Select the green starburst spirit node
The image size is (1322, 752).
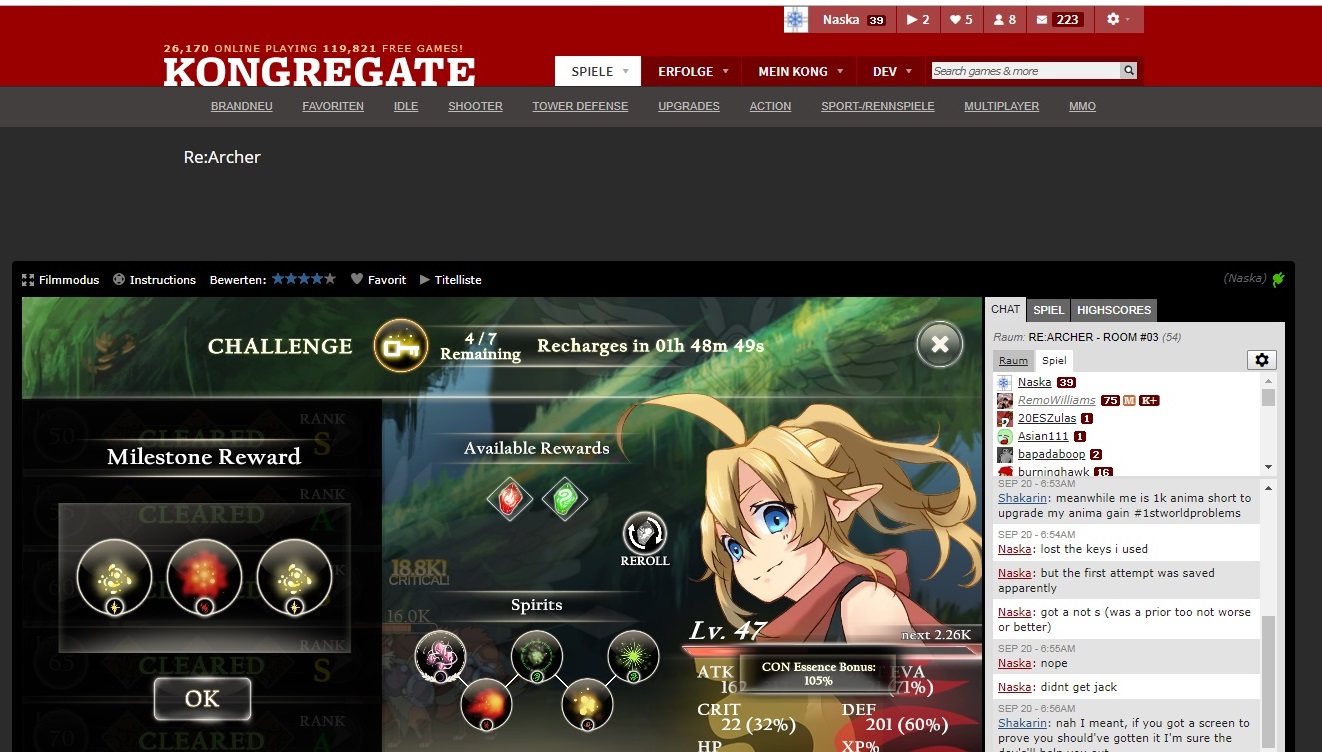633,656
